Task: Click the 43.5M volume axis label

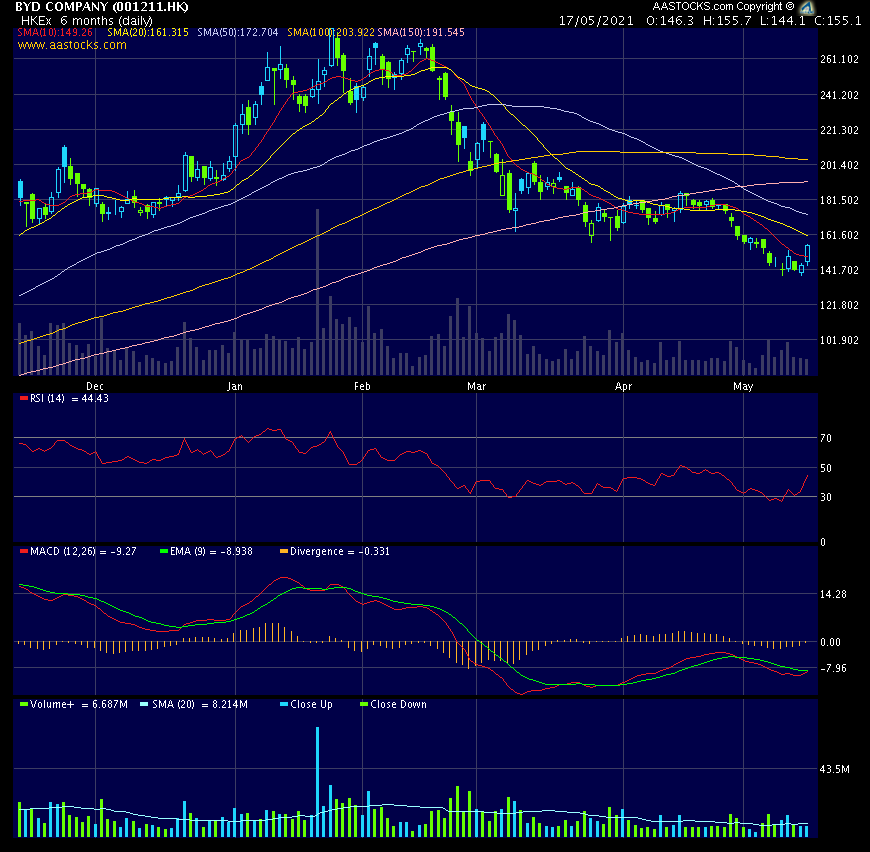Action: pyautogui.click(x=834, y=769)
